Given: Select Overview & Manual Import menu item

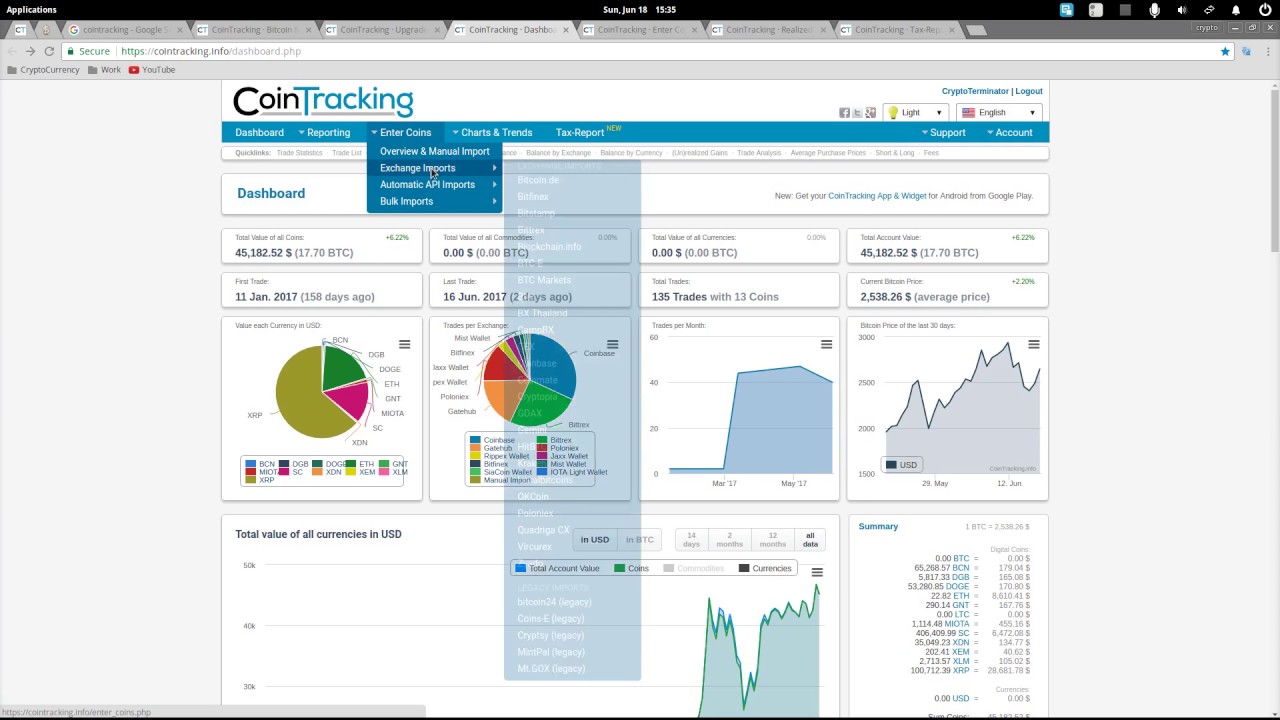Looking at the screenshot, I should (434, 151).
